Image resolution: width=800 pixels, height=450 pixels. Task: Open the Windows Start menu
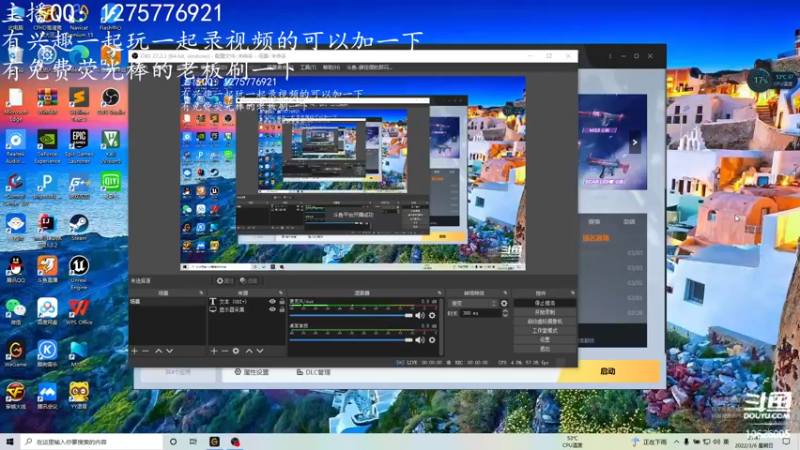[x=9, y=442]
